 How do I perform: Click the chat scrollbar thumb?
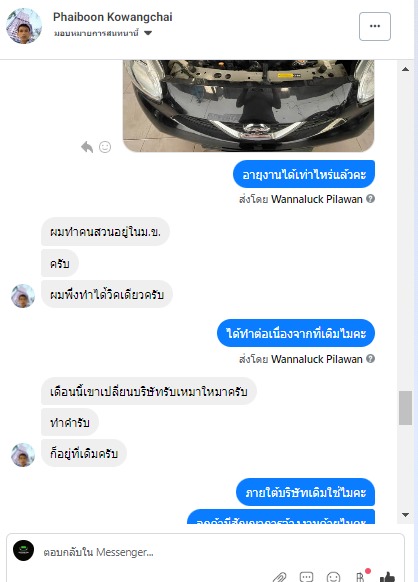(405, 408)
